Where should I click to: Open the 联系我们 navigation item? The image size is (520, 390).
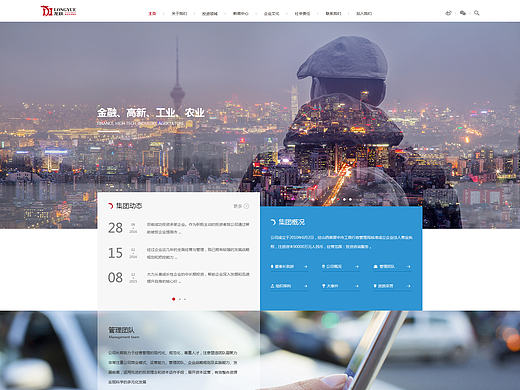333,13
